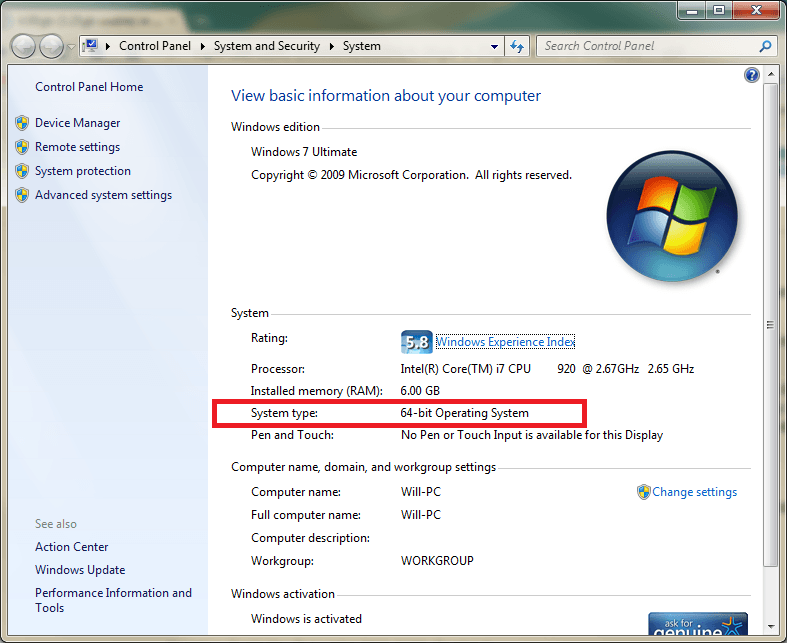Click 'Will-PC' next to Computer name

(x=421, y=492)
